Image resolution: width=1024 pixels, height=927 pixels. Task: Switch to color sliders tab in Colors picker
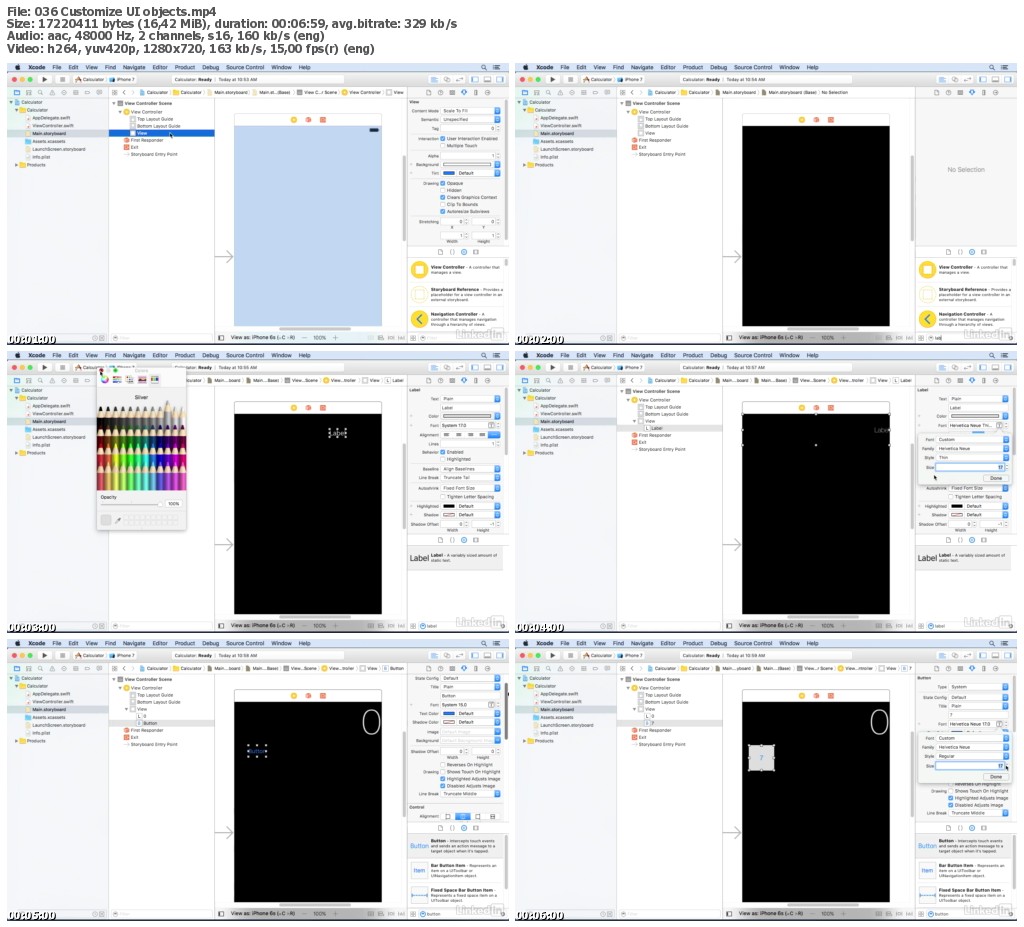coord(117,379)
